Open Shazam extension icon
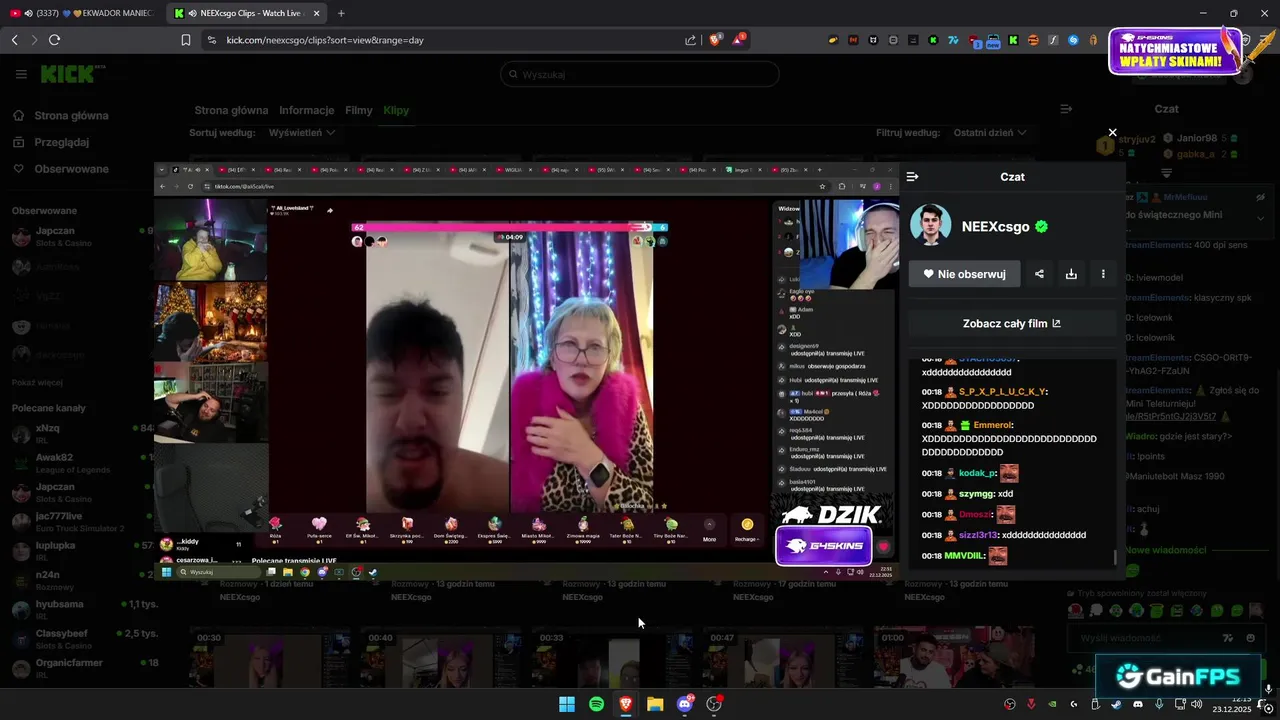The width and height of the screenshot is (1280, 720). coord(1073,40)
